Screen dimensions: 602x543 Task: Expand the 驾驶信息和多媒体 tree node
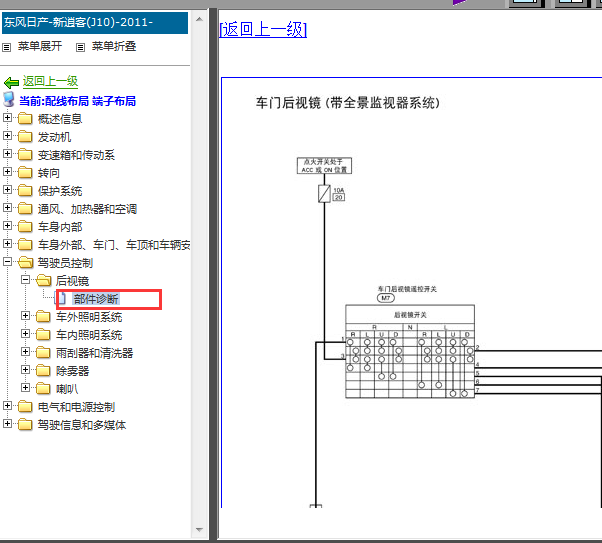coord(7,424)
